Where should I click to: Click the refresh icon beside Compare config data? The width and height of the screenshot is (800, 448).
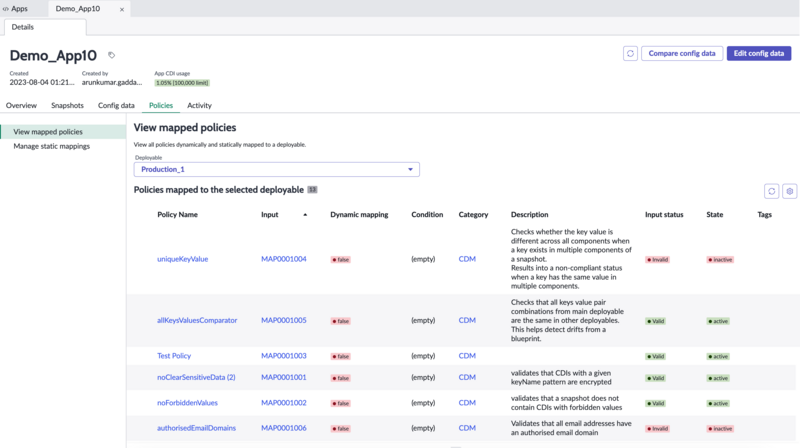(630, 54)
